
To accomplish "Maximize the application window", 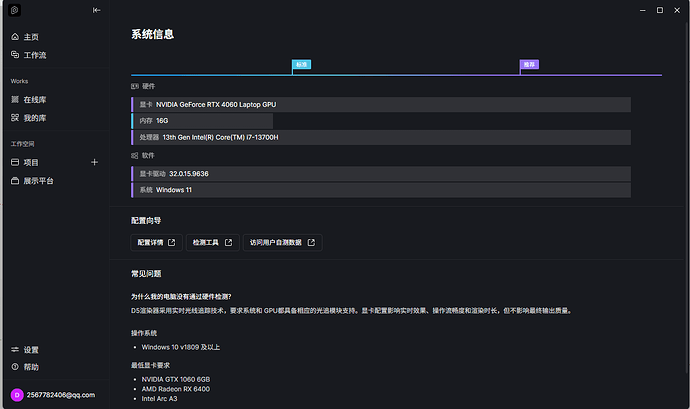I will [x=660, y=10].
